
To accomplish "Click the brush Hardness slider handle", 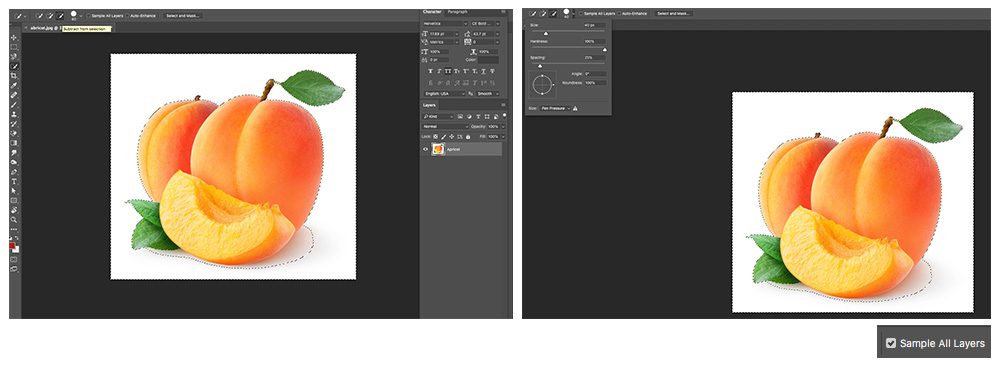I will [x=605, y=50].
